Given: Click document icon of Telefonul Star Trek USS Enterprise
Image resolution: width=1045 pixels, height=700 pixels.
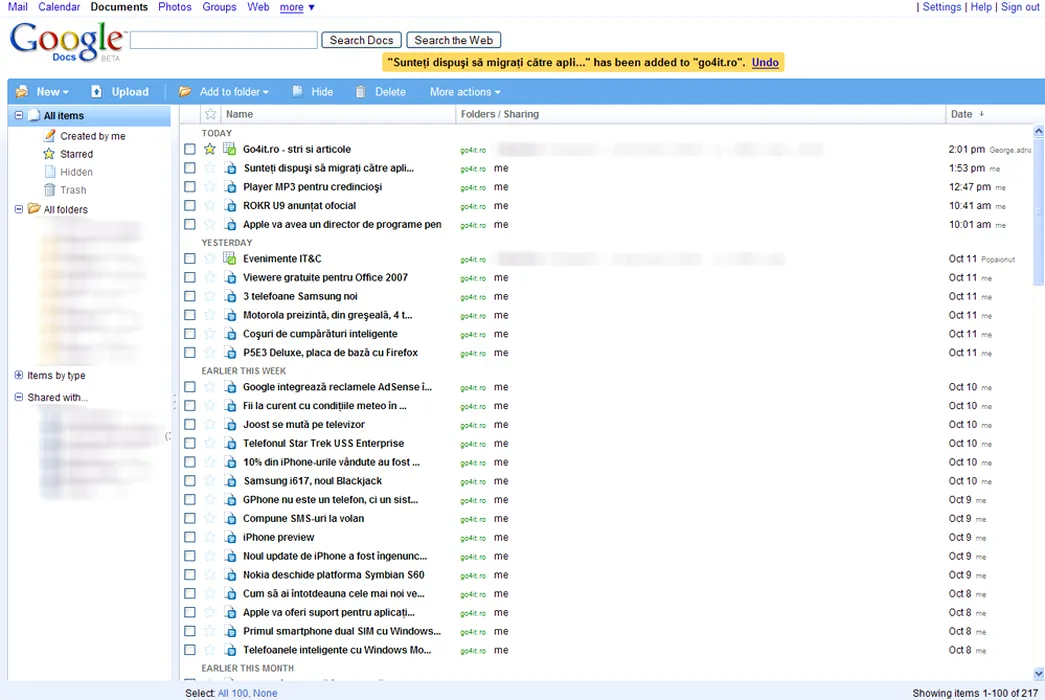Looking at the screenshot, I should coord(230,443).
